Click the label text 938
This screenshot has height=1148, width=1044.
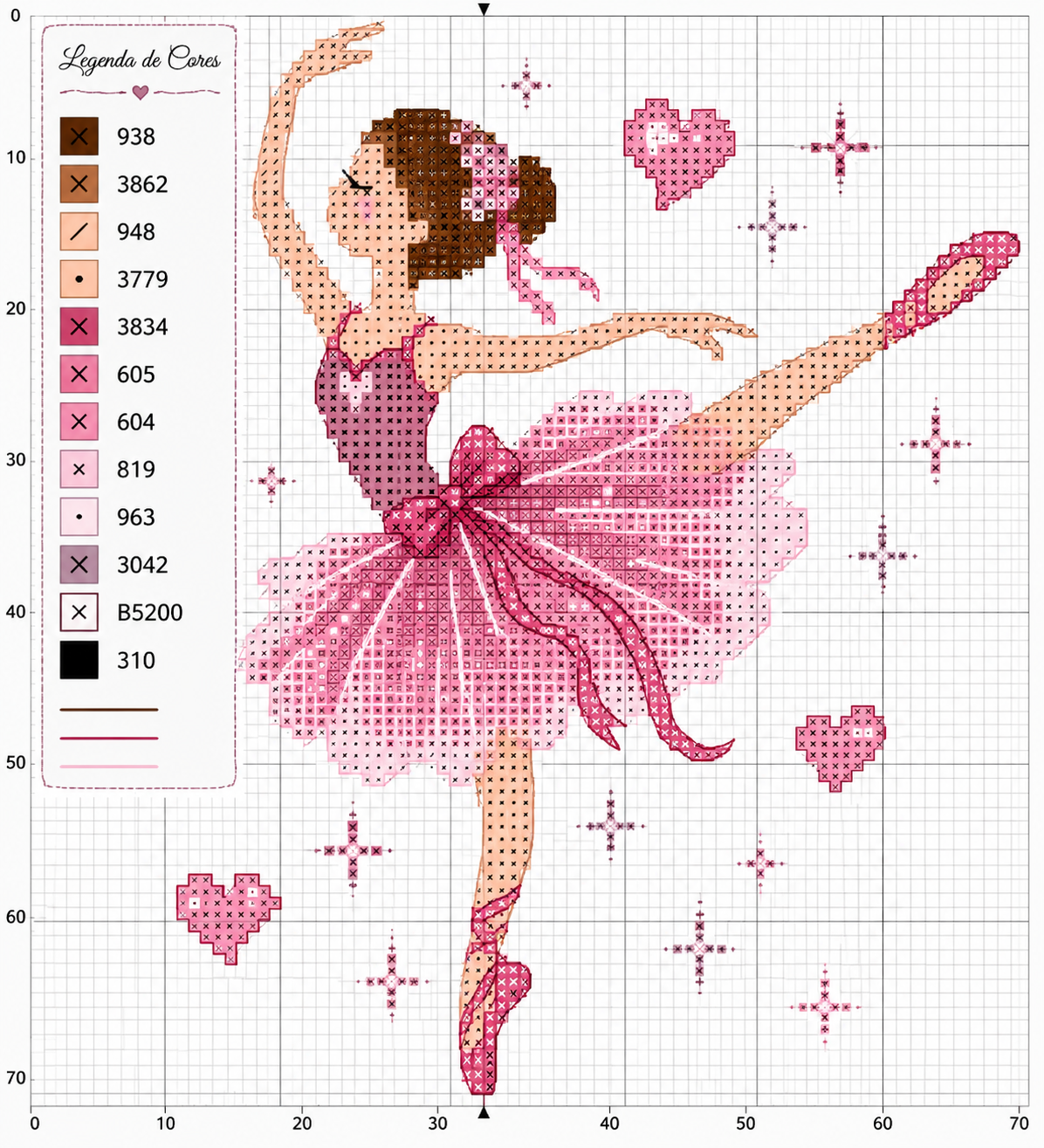[136, 137]
